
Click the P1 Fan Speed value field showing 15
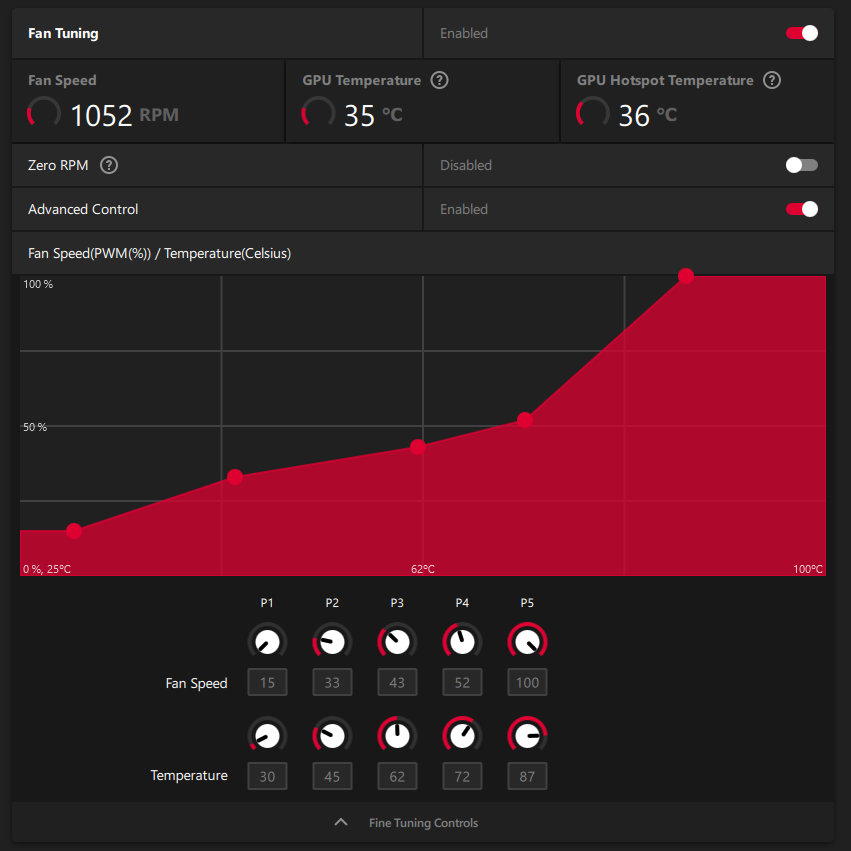(267, 683)
